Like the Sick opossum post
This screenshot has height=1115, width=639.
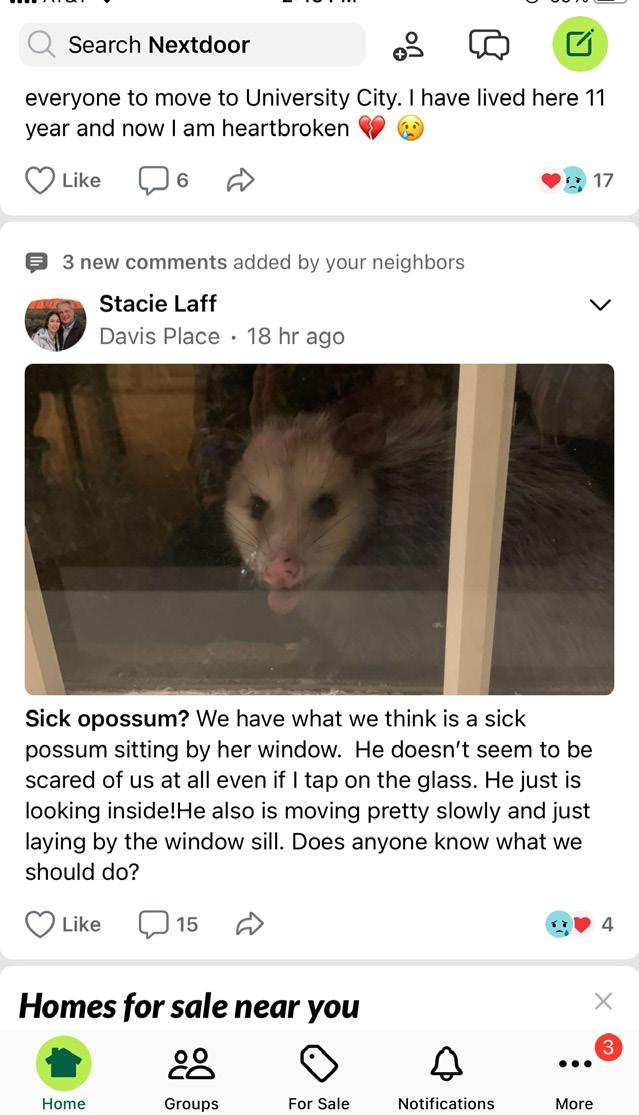[63, 924]
